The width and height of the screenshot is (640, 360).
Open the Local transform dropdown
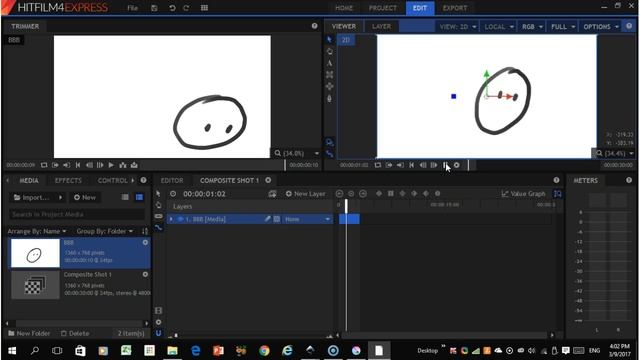499,27
